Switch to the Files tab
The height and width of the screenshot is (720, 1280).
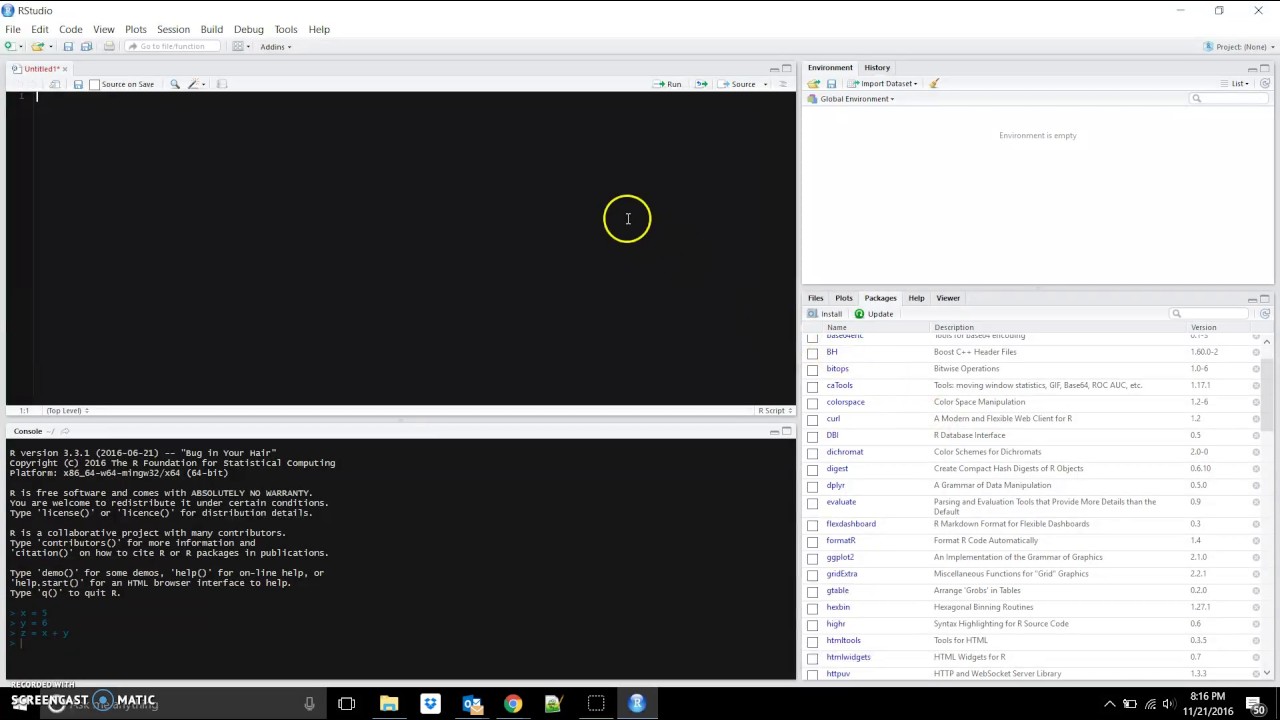pyautogui.click(x=815, y=298)
